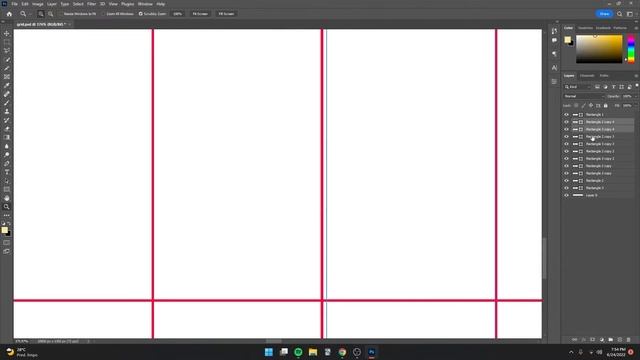This screenshot has height=360, width=640.
Task: Click the Fill Screen button
Action: coord(226,14)
